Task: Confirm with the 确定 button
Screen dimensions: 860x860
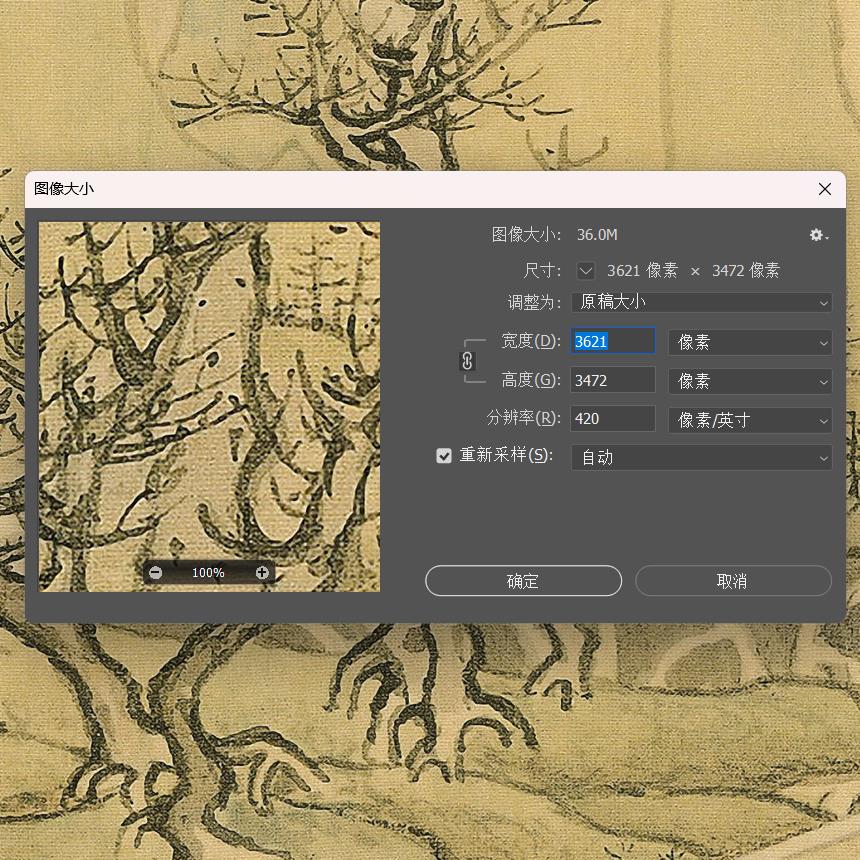Action: tap(523, 581)
